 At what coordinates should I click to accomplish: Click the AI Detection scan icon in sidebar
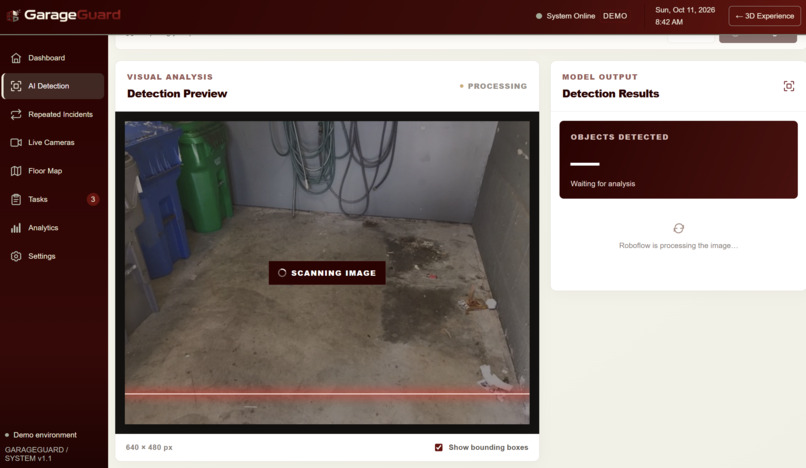[x=16, y=86]
